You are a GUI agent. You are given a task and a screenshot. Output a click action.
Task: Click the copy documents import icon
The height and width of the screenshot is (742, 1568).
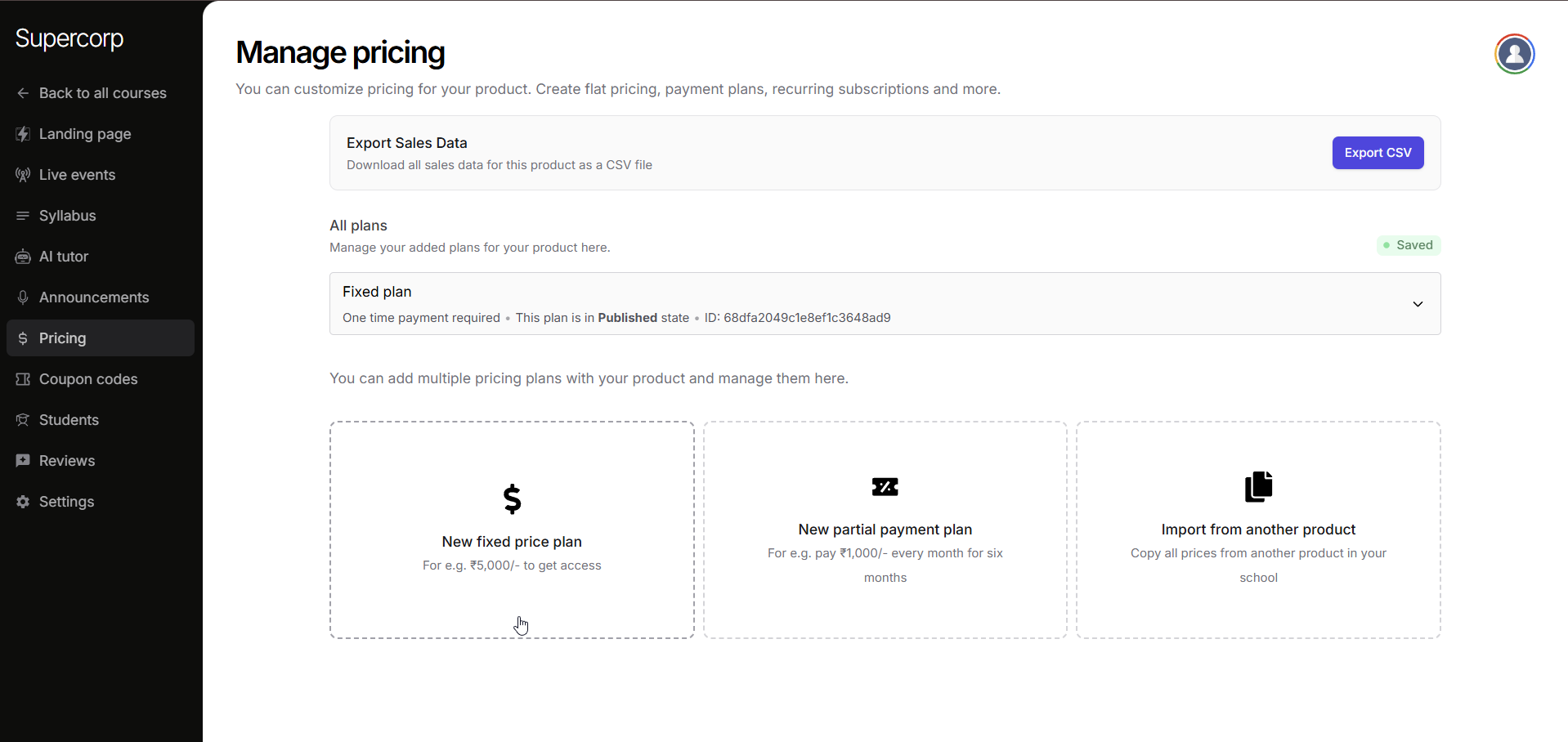(1258, 487)
